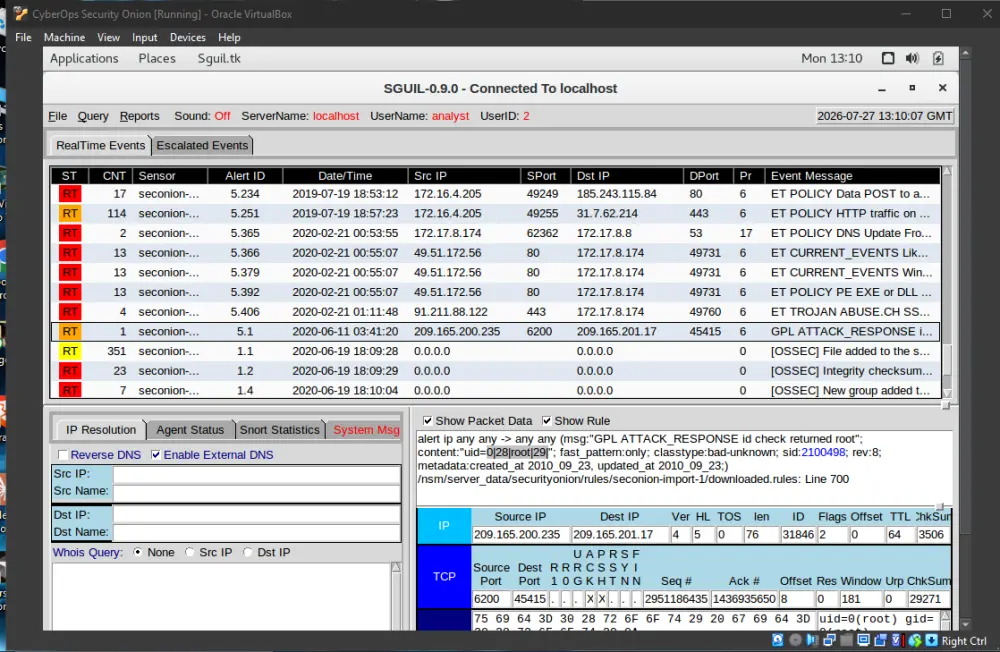Open the Applications menu in top panel
Screen dimensions: 1000x652
pos(84,58)
